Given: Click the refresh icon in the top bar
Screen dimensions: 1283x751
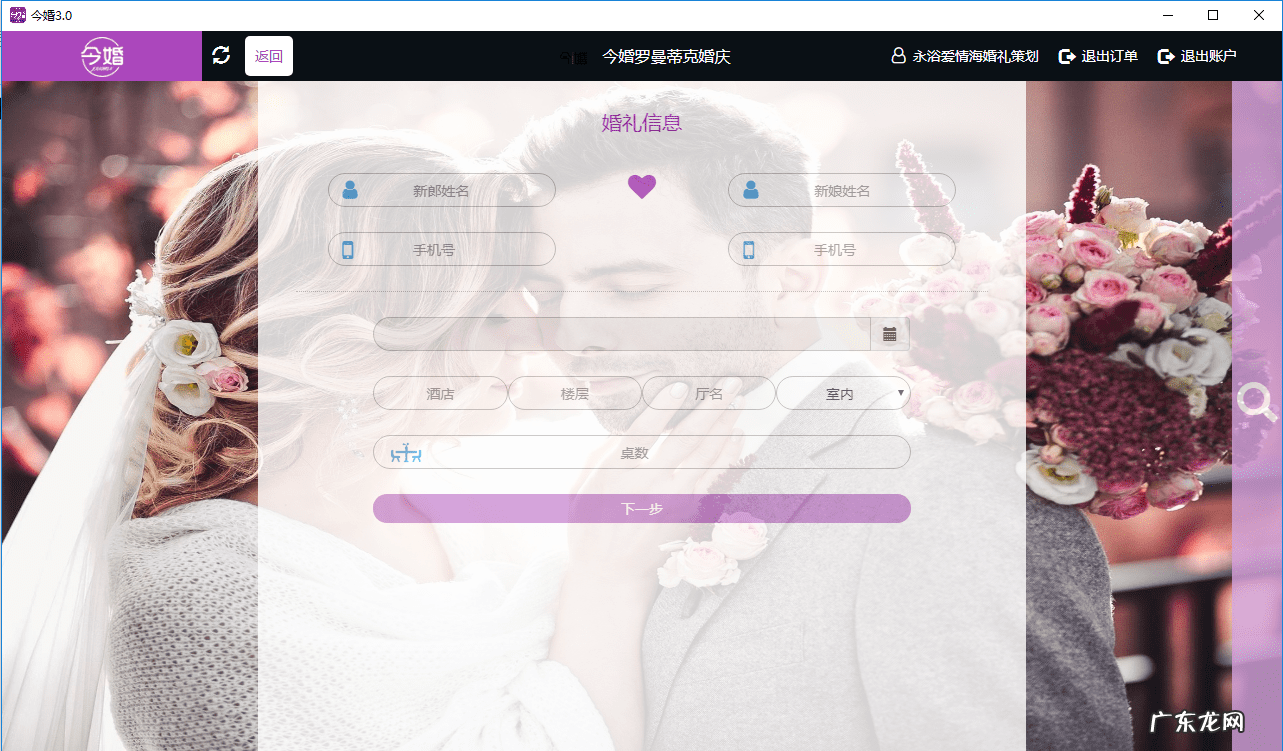Looking at the screenshot, I should 221,55.
